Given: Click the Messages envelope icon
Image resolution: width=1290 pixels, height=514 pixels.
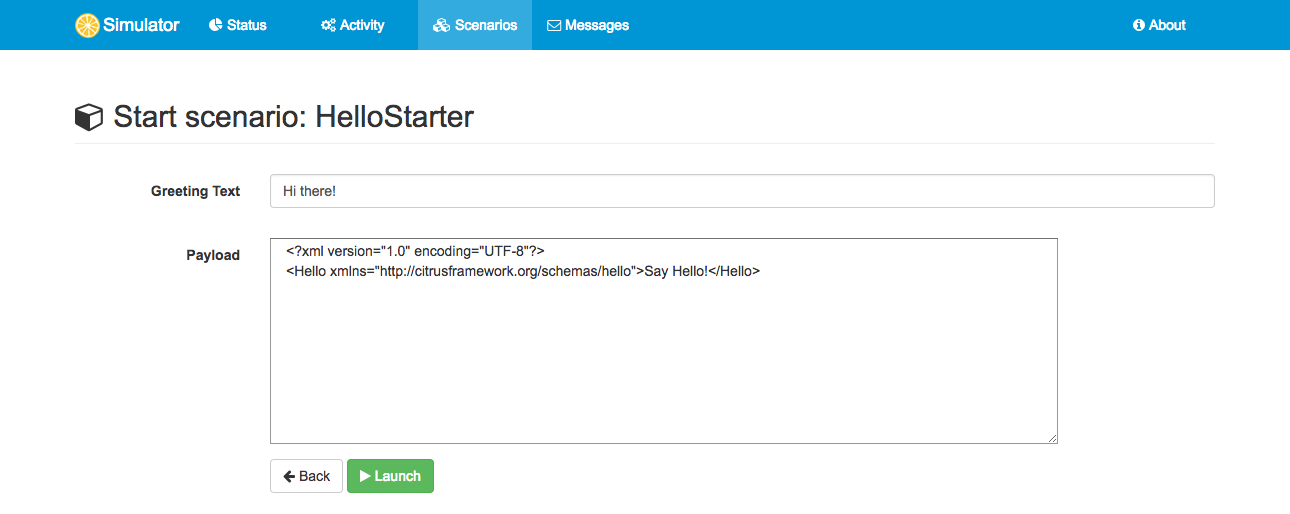Looking at the screenshot, I should (x=554, y=25).
